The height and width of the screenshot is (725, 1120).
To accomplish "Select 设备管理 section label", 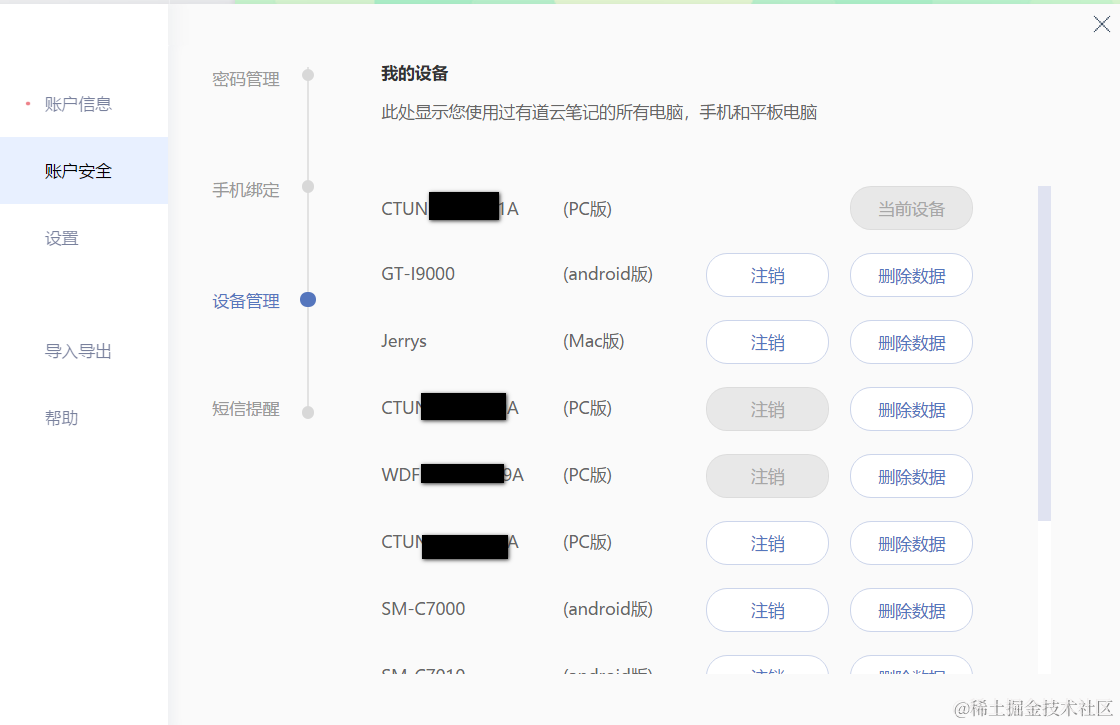I will pyautogui.click(x=246, y=301).
